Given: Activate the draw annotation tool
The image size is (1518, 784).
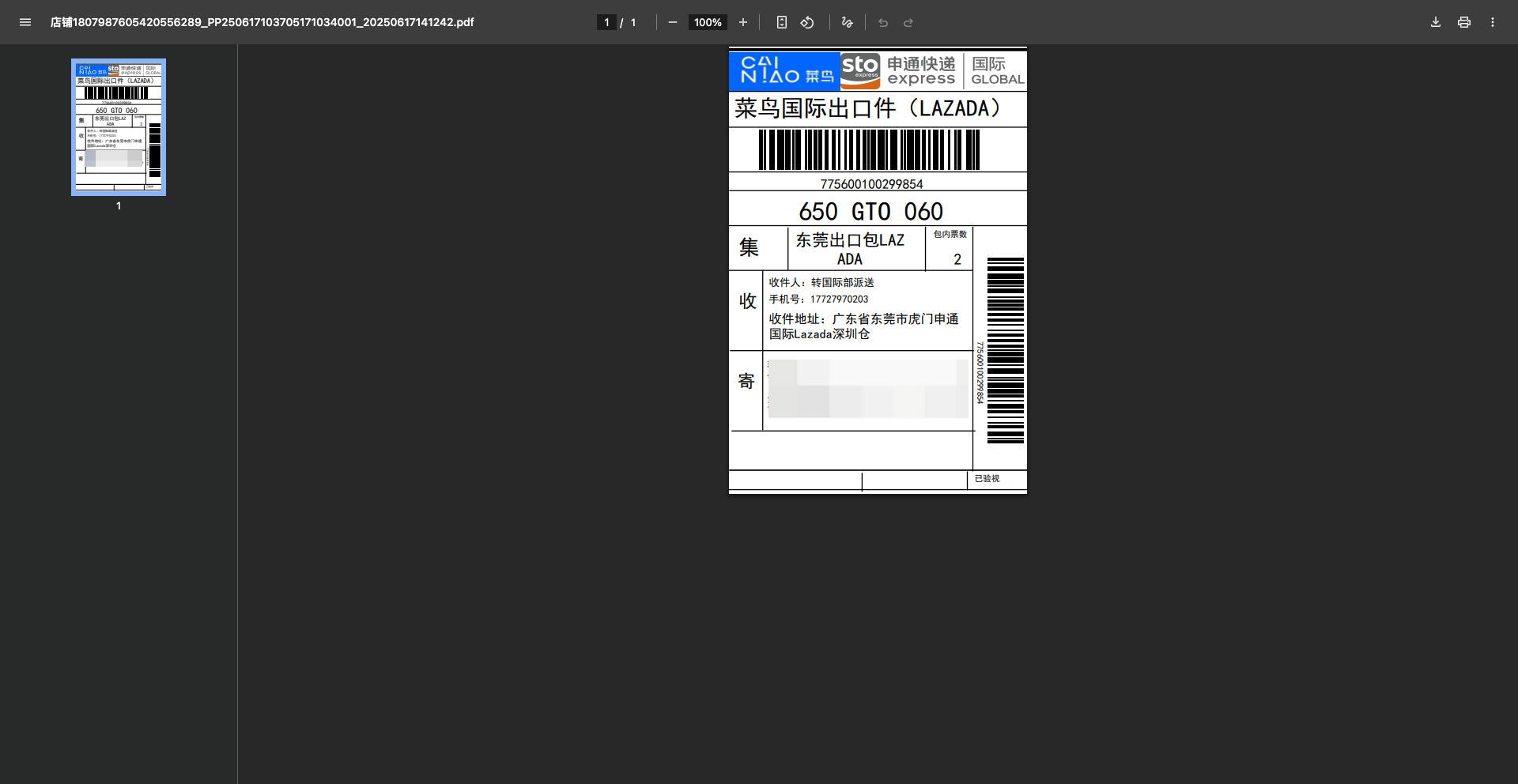Looking at the screenshot, I should tap(847, 22).
